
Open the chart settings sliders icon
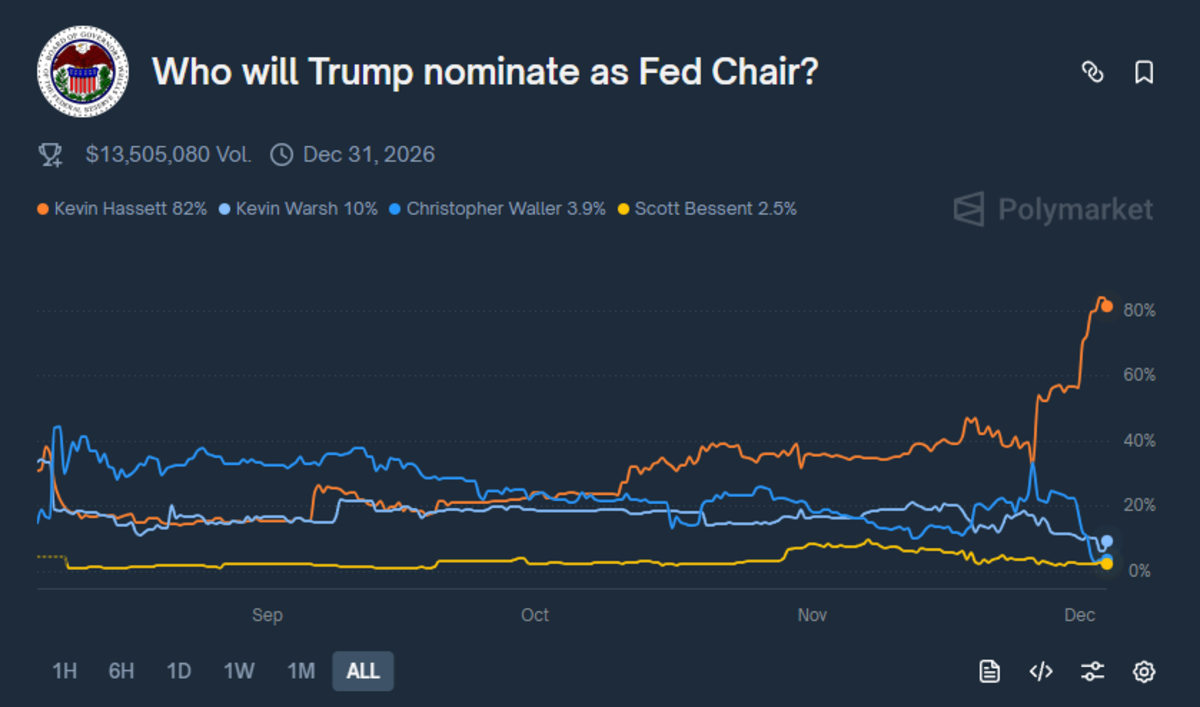point(1094,671)
